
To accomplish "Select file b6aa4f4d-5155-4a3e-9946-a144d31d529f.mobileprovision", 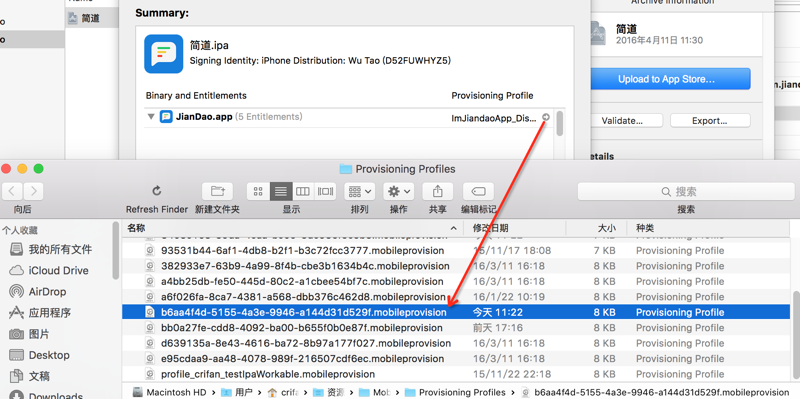I will pyautogui.click(x=304, y=312).
